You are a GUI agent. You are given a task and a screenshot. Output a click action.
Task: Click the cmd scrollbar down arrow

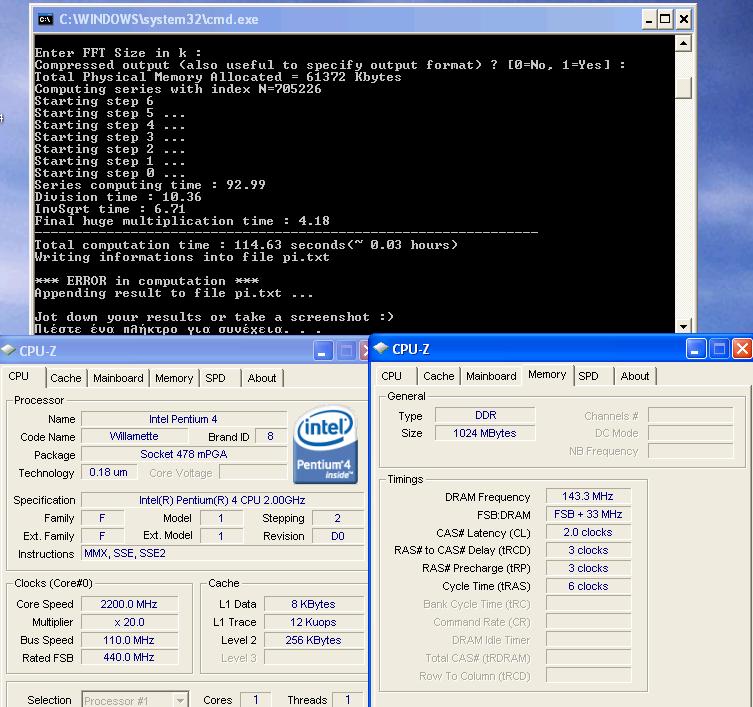(x=683, y=327)
